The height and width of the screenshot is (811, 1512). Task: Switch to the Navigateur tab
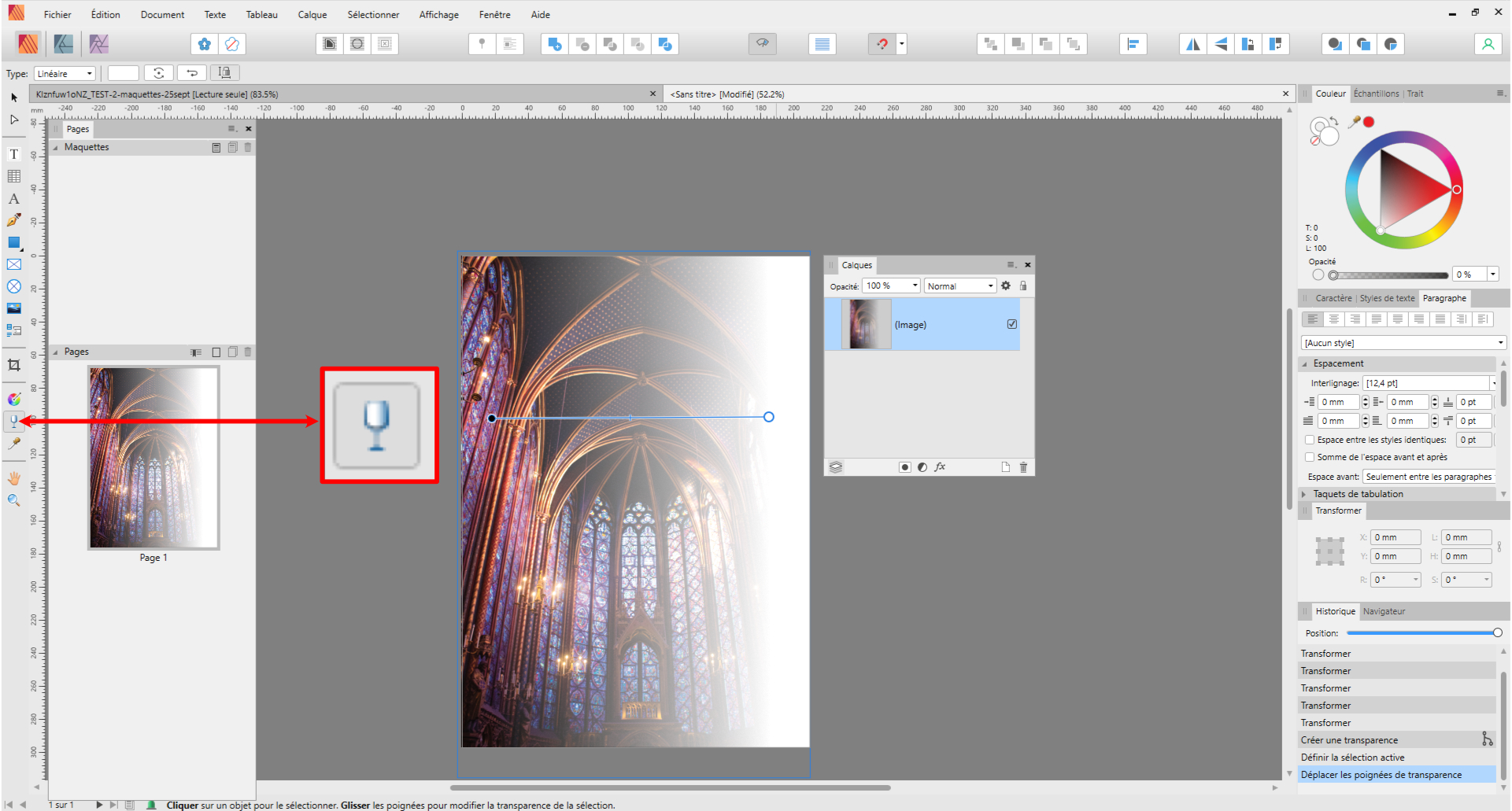[x=1384, y=611]
